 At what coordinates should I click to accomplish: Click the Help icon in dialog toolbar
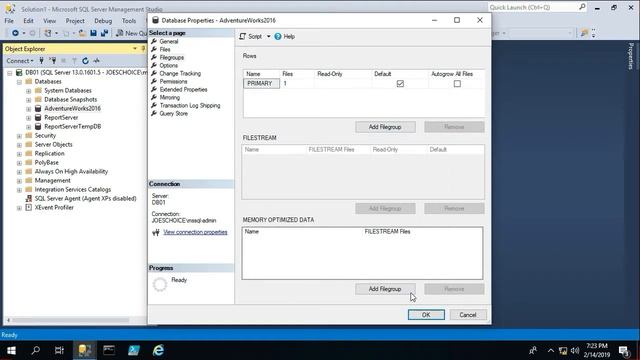tap(278, 36)
